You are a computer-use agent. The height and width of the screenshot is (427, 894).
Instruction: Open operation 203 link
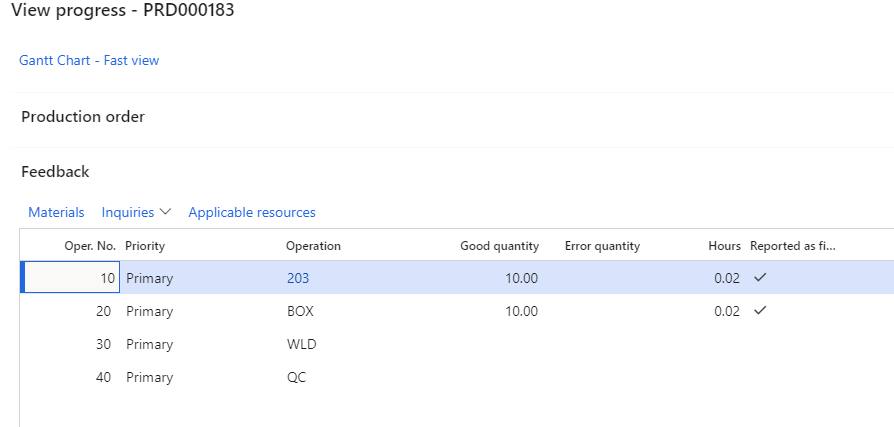[298, 278]
